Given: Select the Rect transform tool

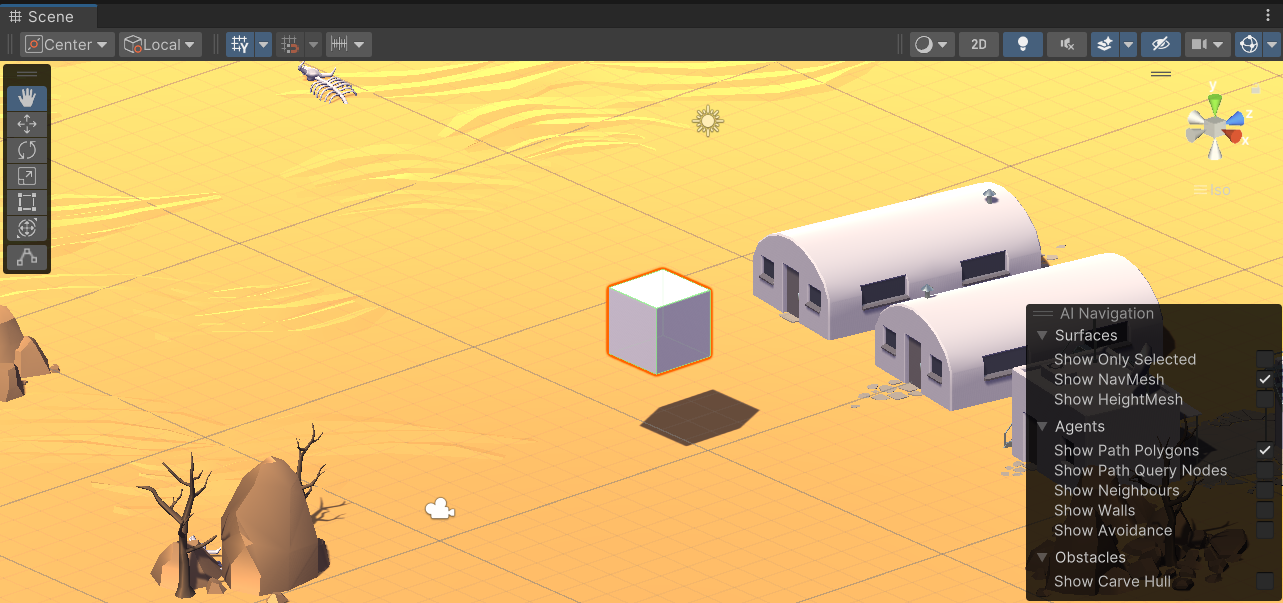Looking at the screenshot, I should [27, 202].
